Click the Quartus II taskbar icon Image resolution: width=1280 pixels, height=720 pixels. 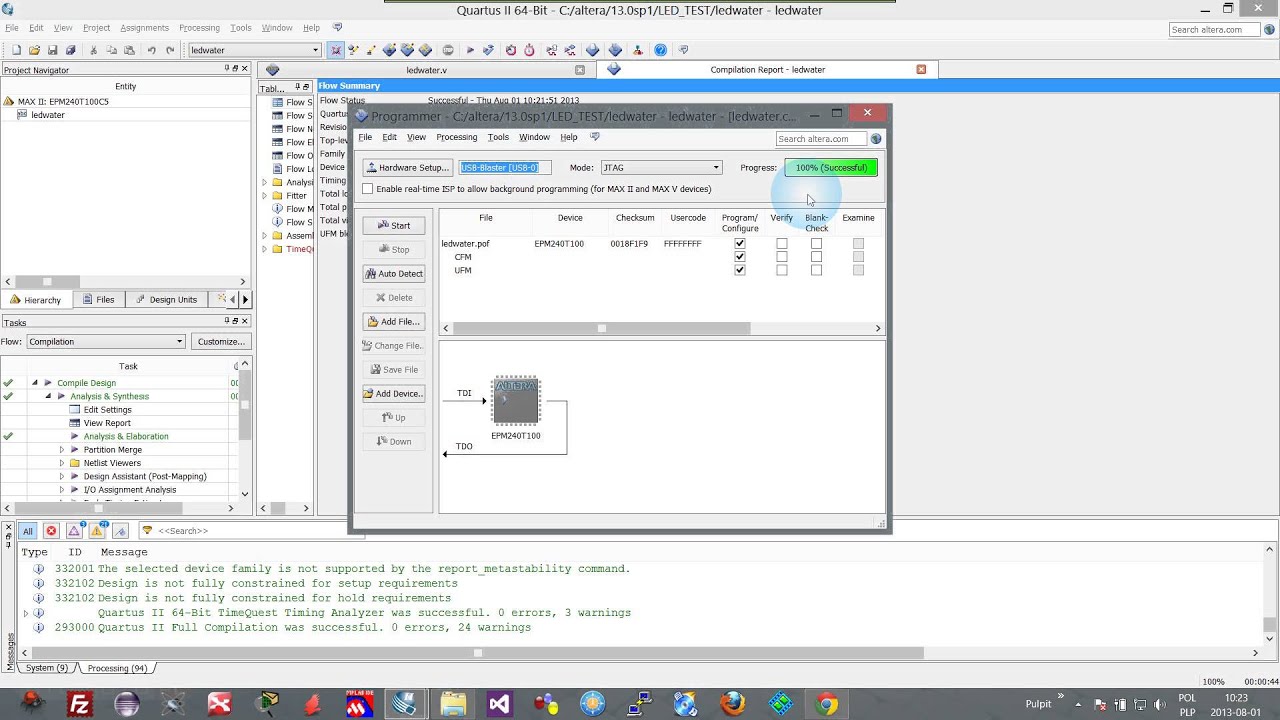point(405,704)
